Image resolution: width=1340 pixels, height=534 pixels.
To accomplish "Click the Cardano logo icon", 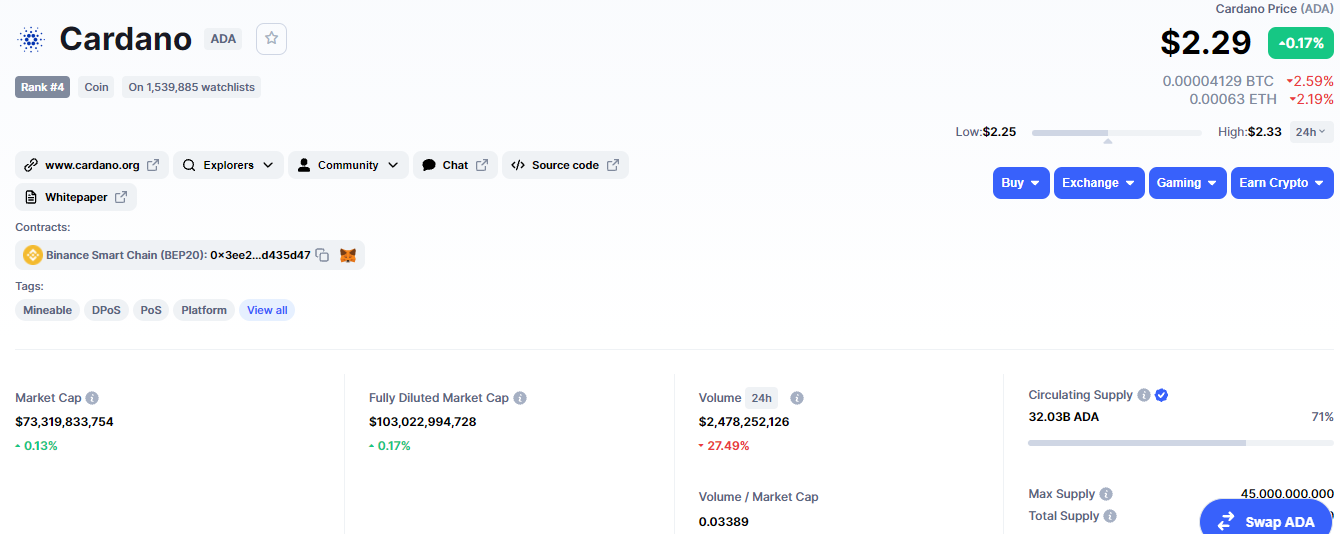I will click(x=31, y=40).
